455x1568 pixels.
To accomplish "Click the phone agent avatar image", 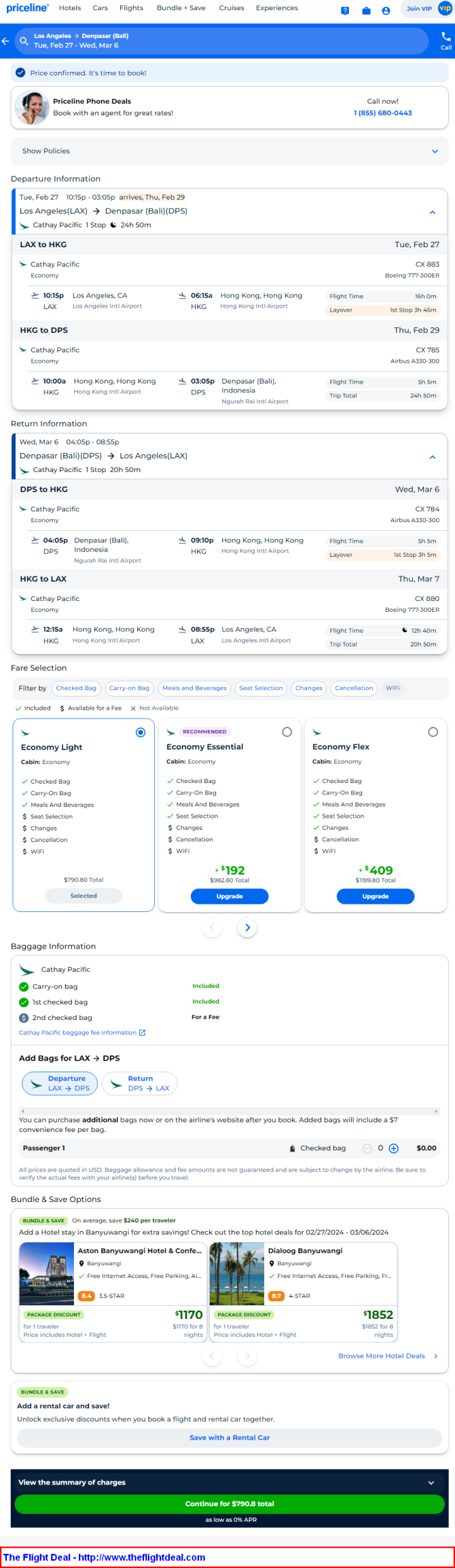I will pos(32,107).
